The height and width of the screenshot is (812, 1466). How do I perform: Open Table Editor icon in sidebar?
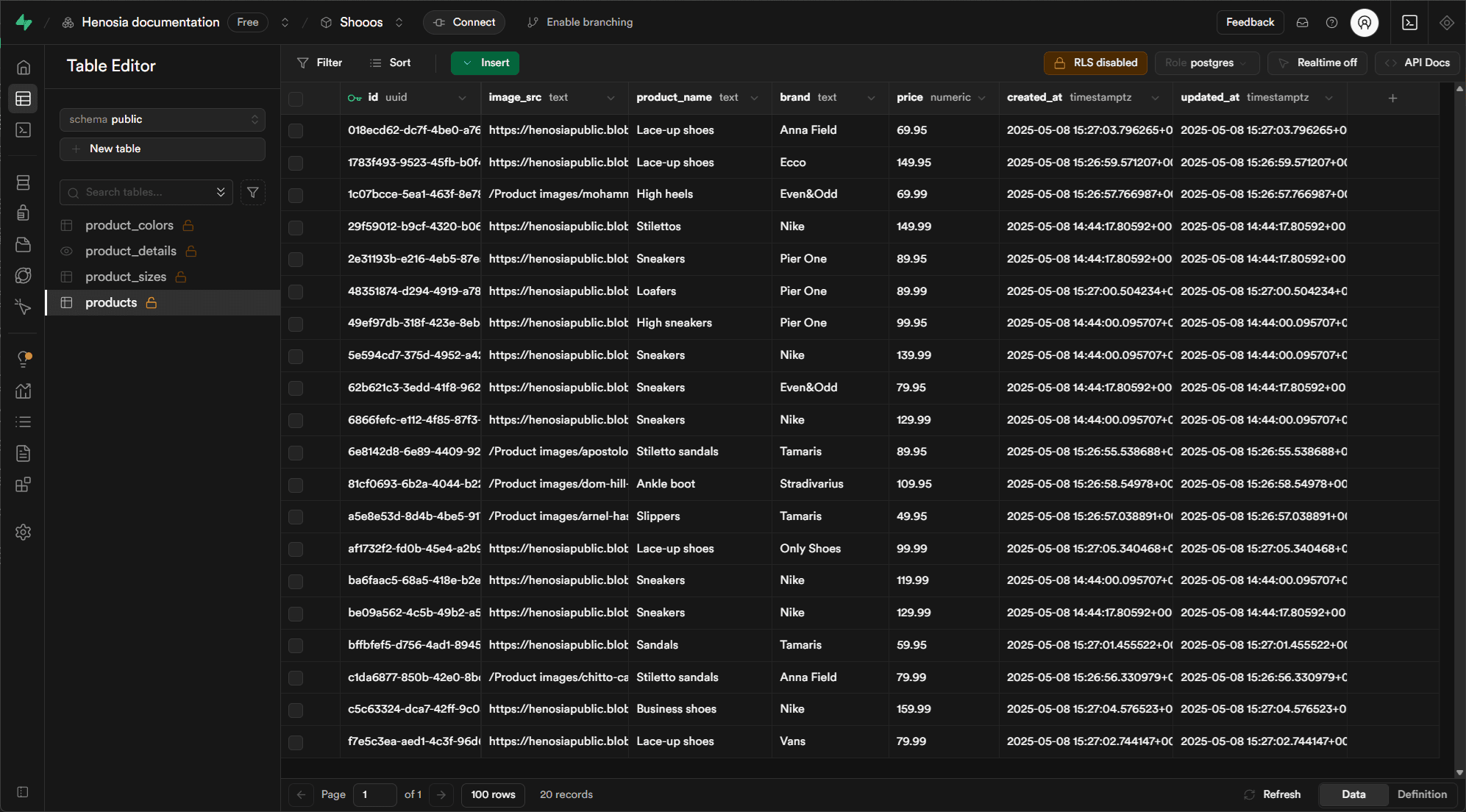24,99
